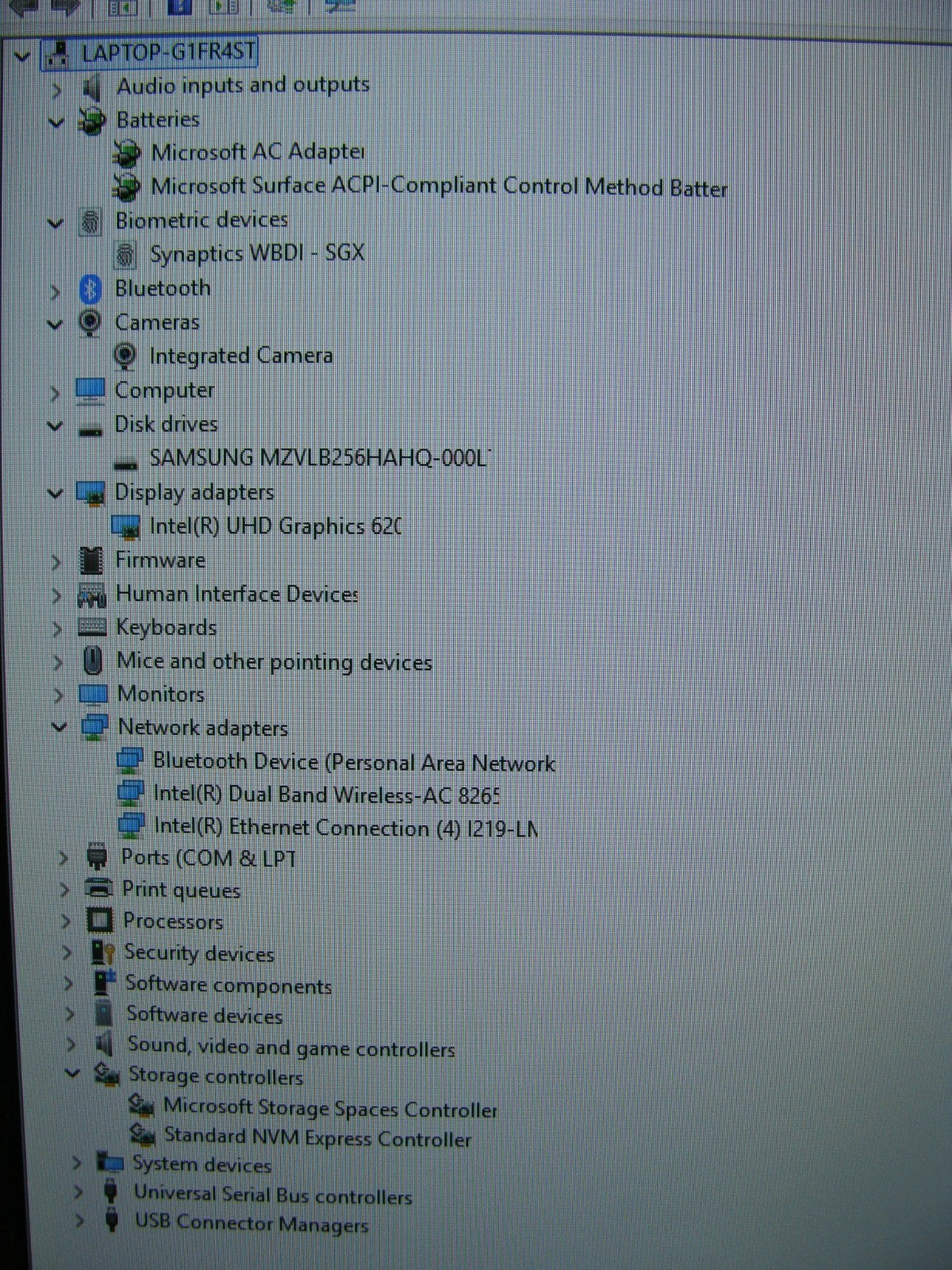Collapse the Network adapters category
952x1270 pixels.
[59, 726]
